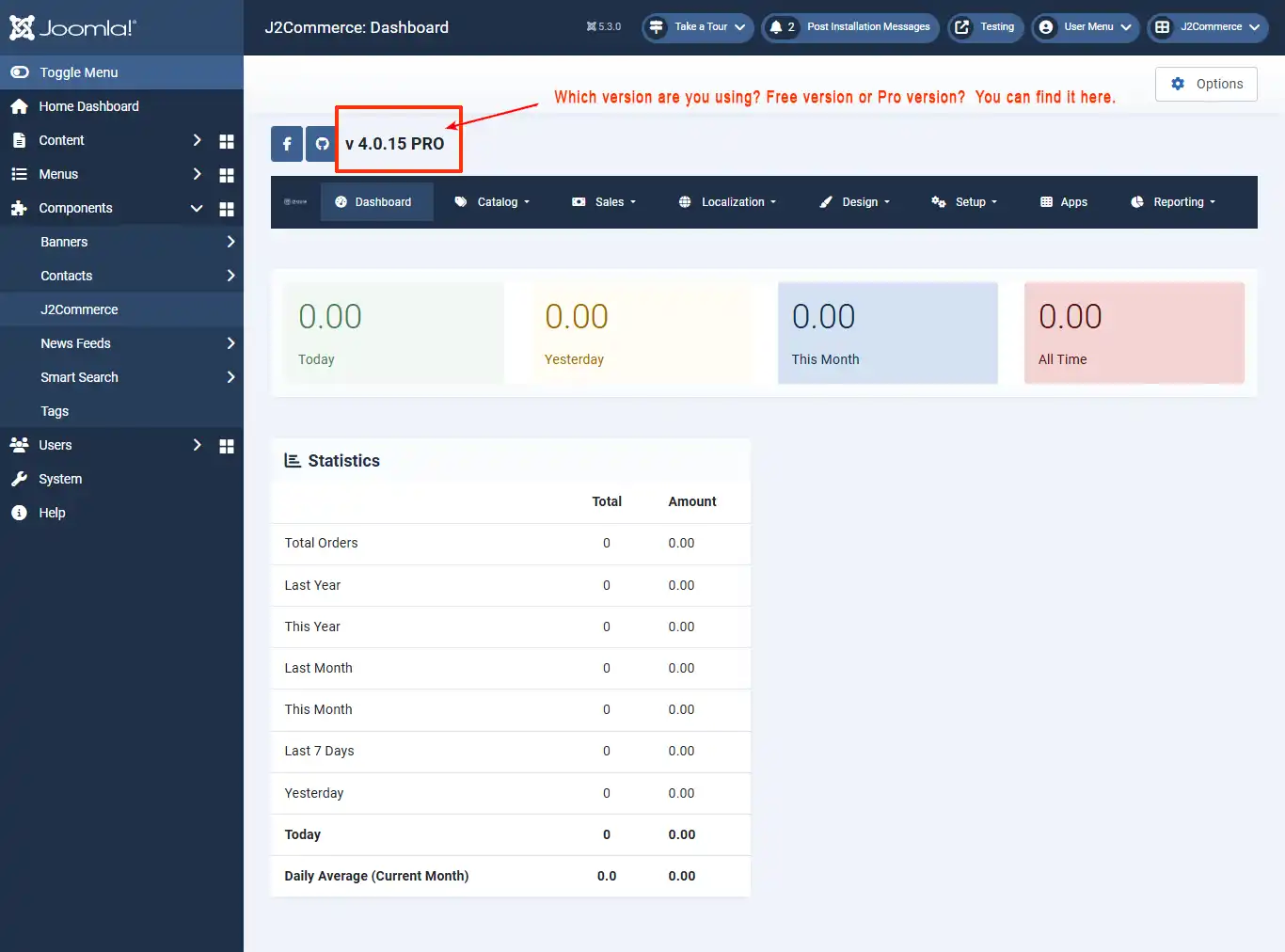Click the Options button
This screenshot has height=952, width=1285.
click(1206, 84)
